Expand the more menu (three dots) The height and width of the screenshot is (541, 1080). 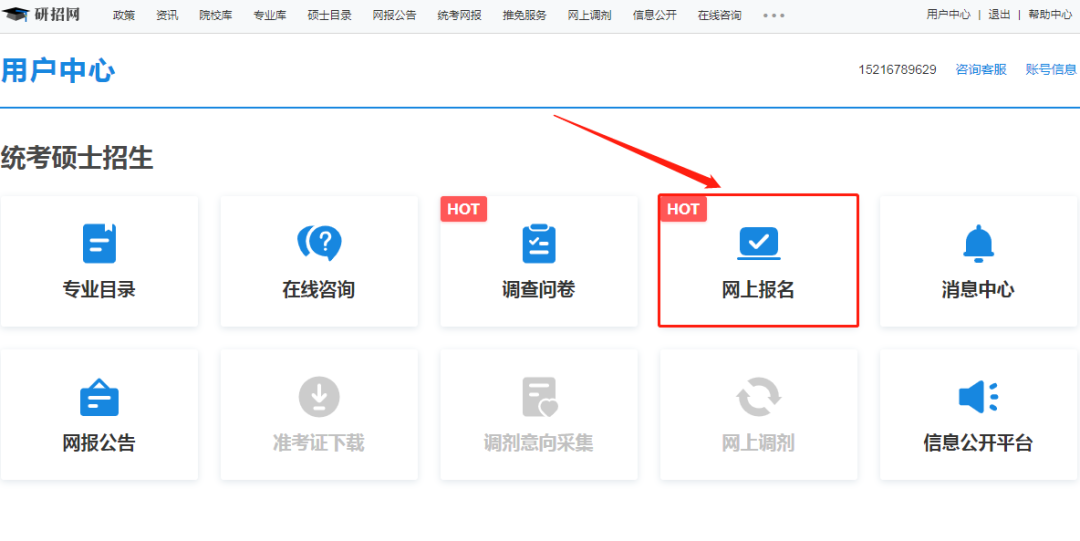[x=774, y=15]
